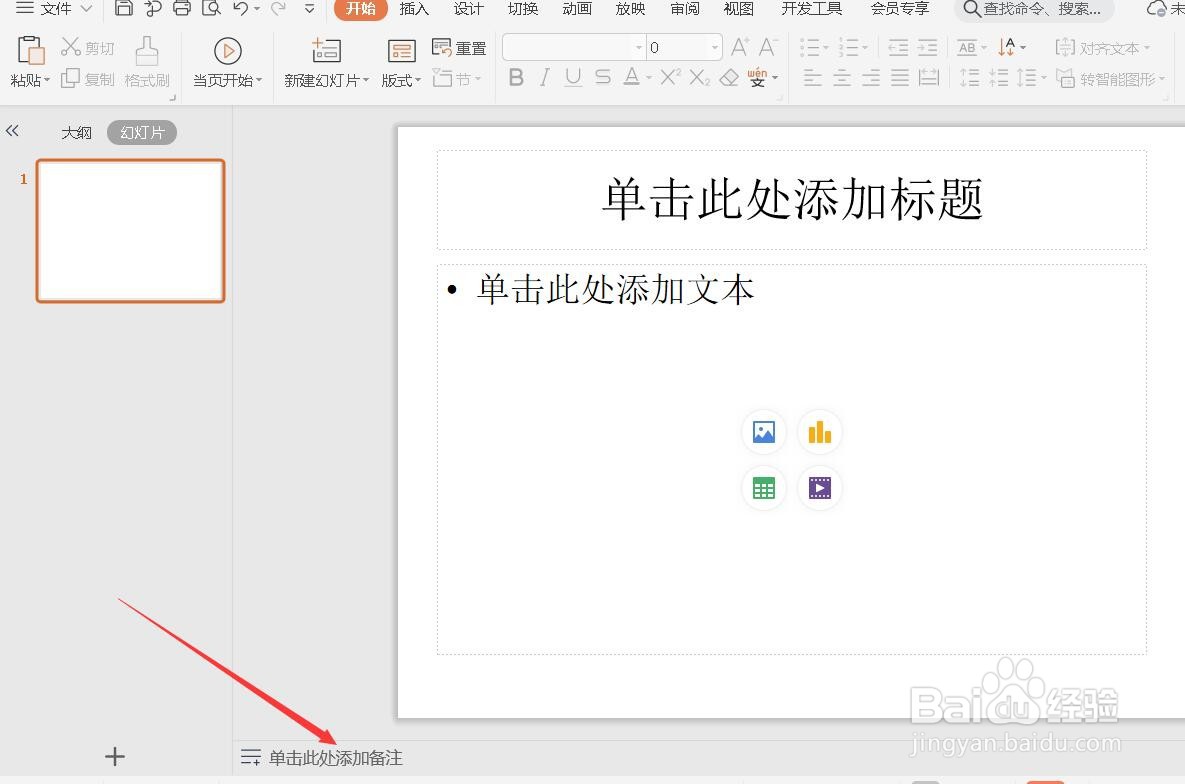Click the Increase Font Size icon
Viewport: 1185px width, 784px height.
pos(740,48)
